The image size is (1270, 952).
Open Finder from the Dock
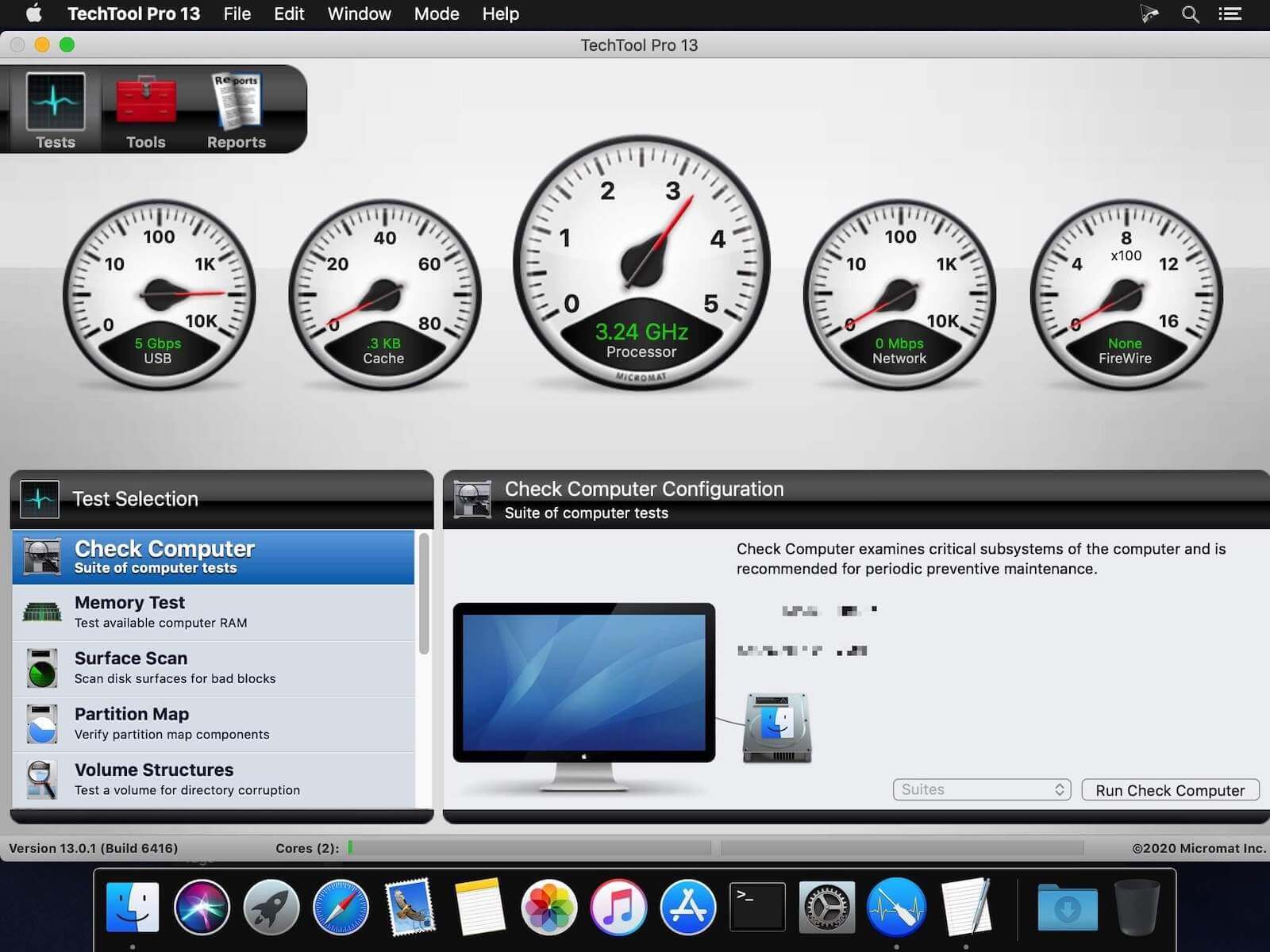[133, 907]
